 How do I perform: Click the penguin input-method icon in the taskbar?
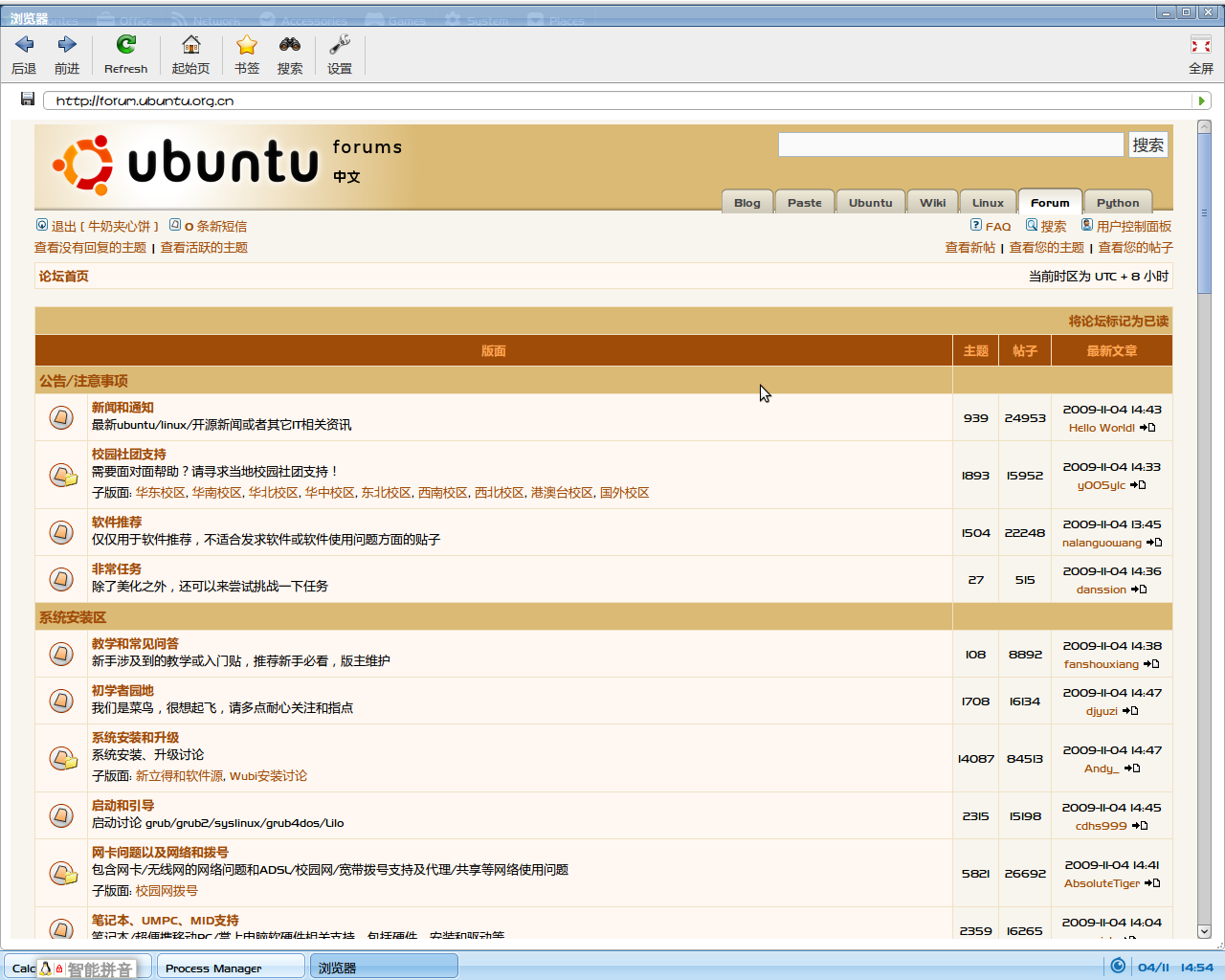tap(45, 969)
